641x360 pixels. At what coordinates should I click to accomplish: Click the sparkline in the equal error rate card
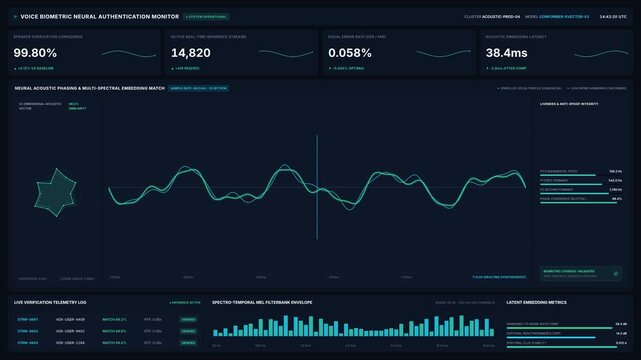(444, 54)
